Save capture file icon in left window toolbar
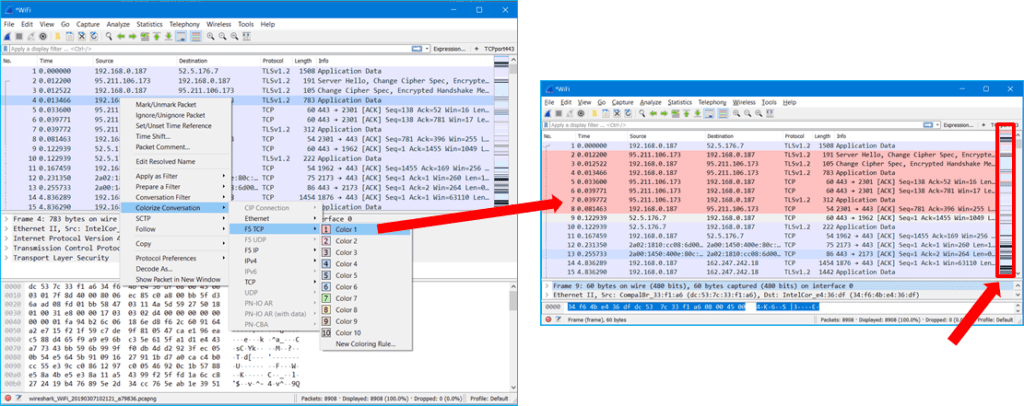Screen dimensions: 1024x406 pos(70,37)
